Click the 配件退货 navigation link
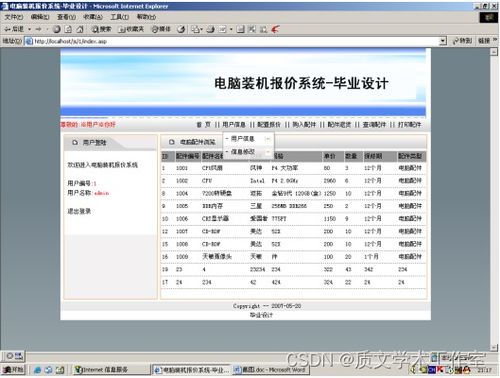The width and height of the screenshot is (500, 378). pos(339,125)
